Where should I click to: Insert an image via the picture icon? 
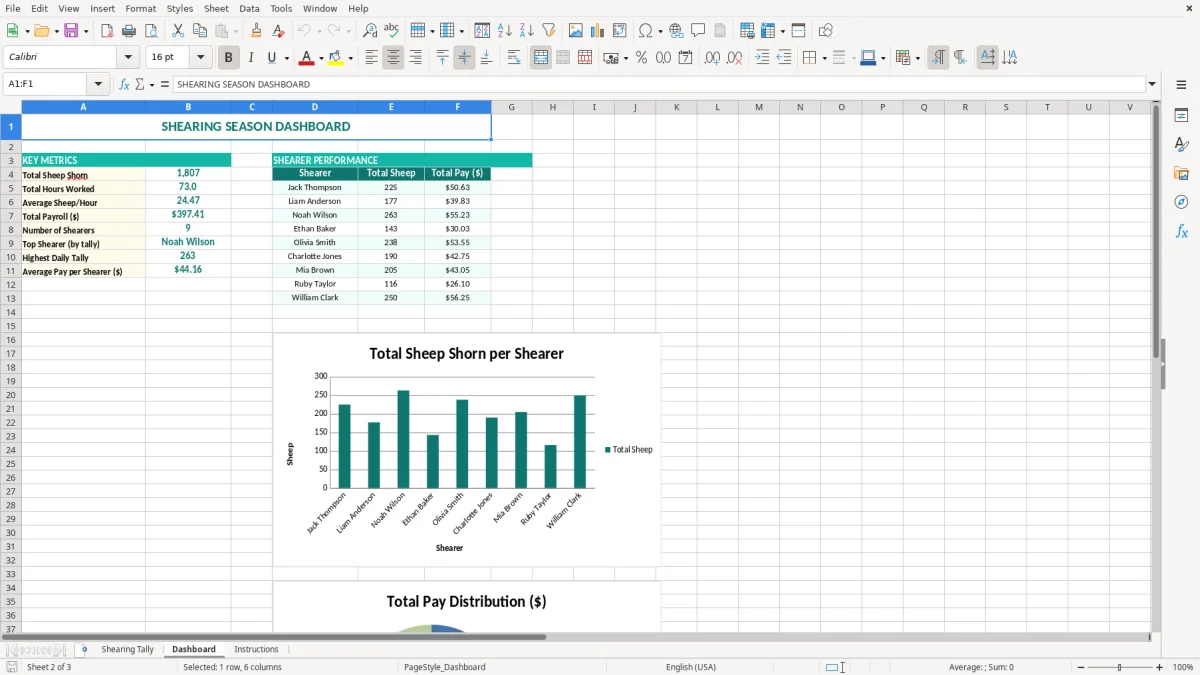[576, 31]
